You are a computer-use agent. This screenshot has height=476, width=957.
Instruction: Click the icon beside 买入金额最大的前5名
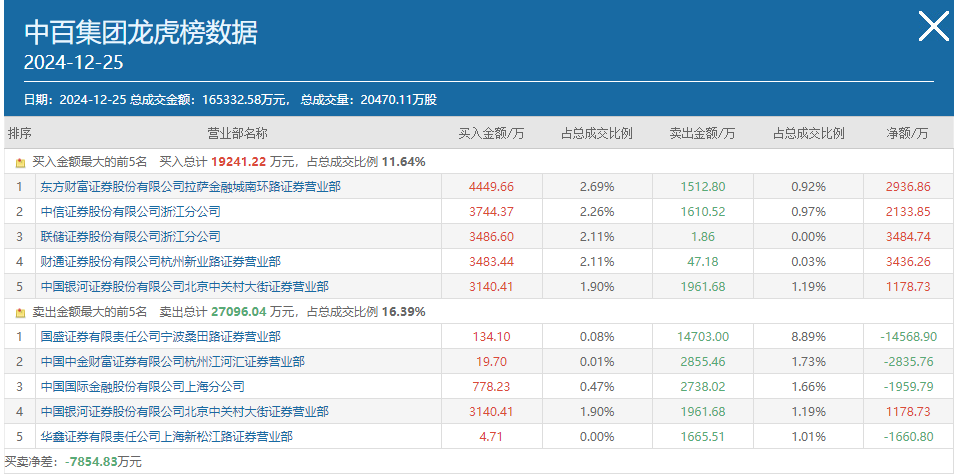(20, 163)
